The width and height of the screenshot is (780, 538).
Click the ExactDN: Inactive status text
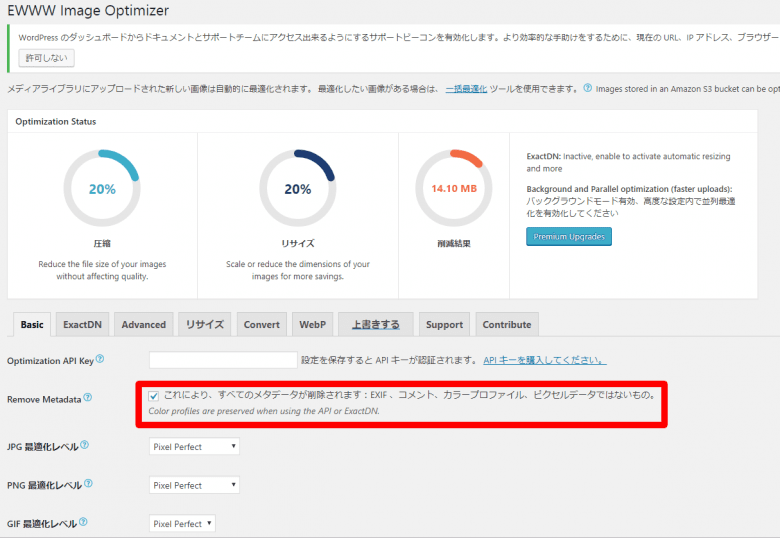click(x=628, y=162)
